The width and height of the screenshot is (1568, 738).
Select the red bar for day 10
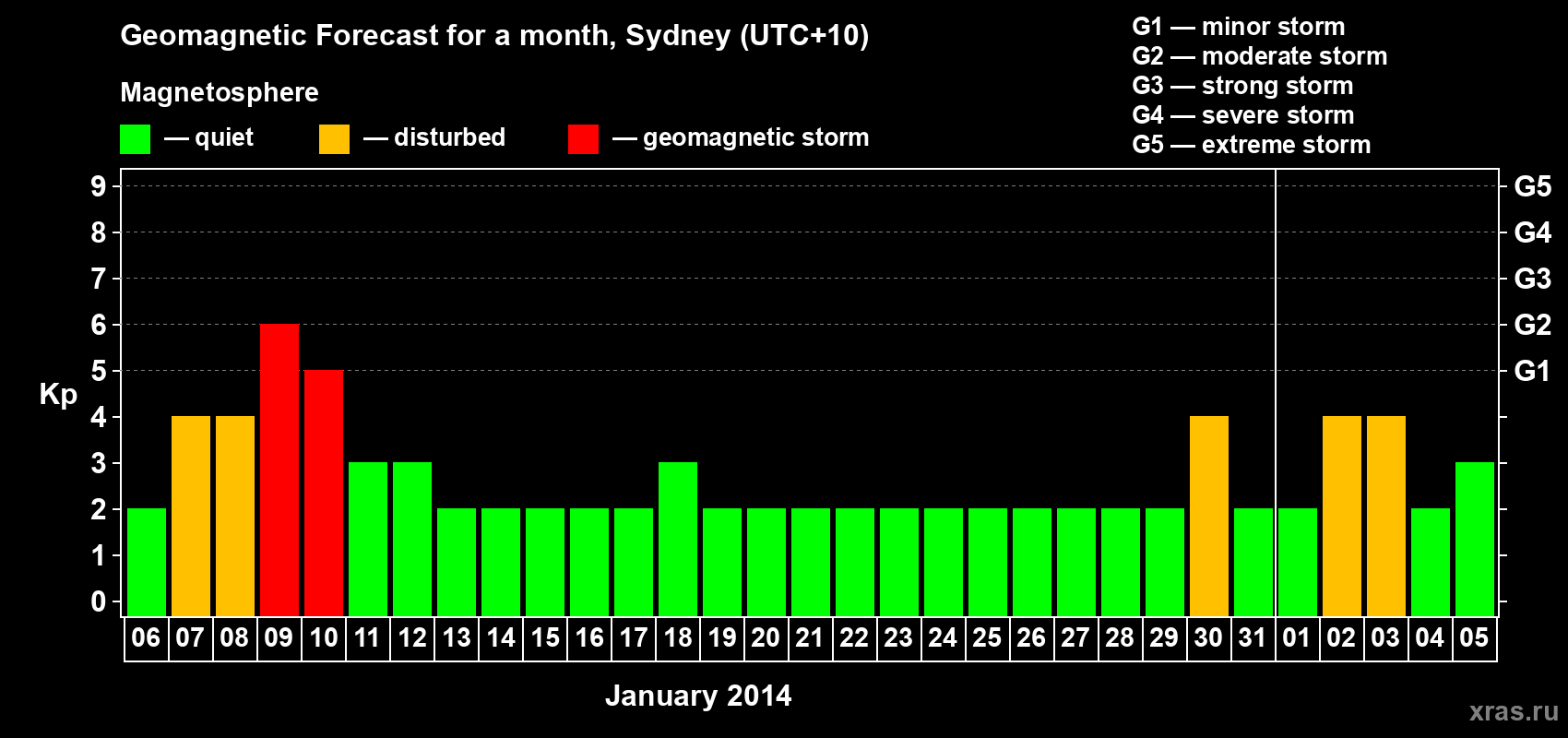pyautogui.click(x=324, y=493)
